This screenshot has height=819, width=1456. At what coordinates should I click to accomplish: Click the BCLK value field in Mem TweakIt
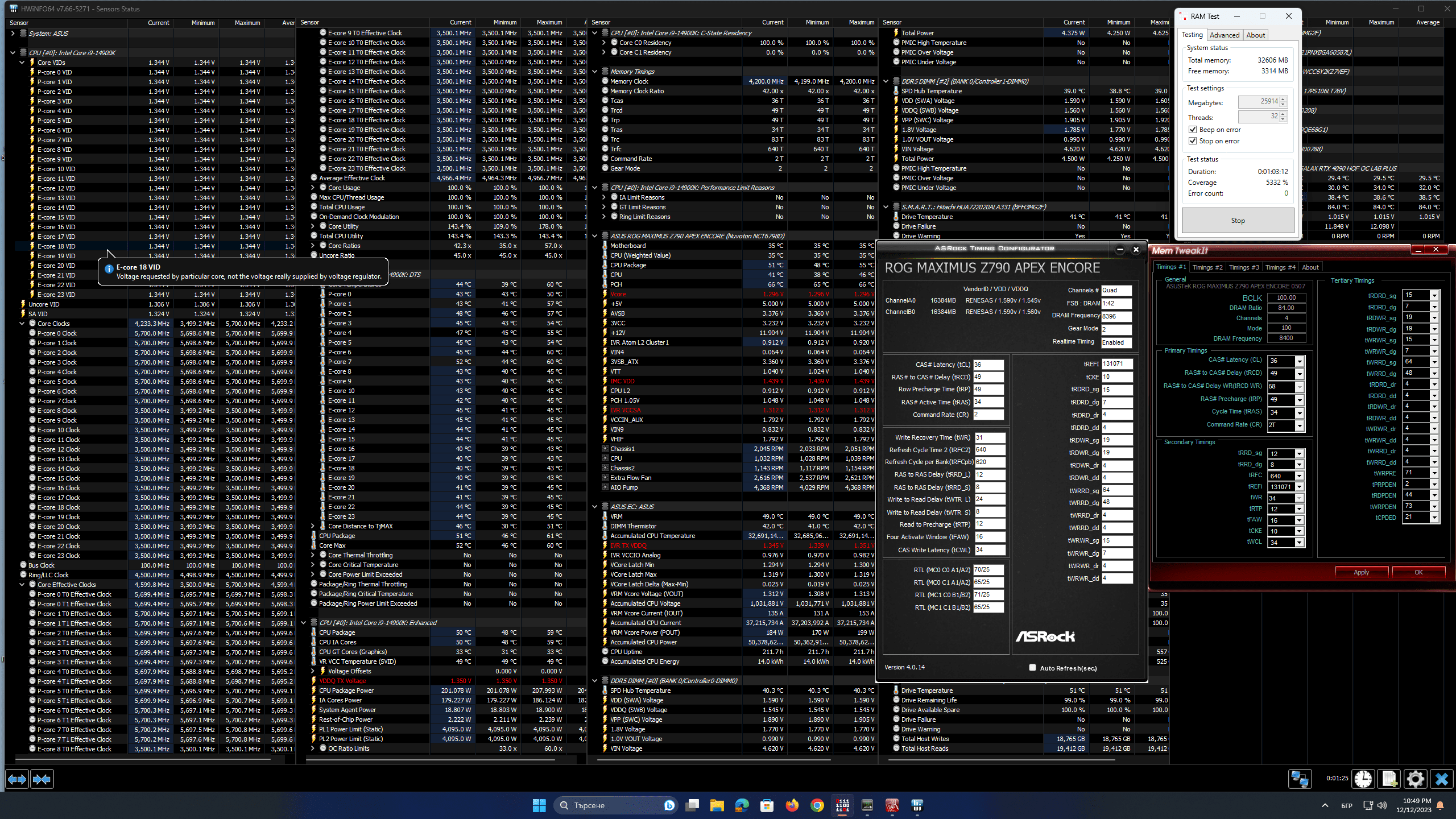(x=1286, y=297)
